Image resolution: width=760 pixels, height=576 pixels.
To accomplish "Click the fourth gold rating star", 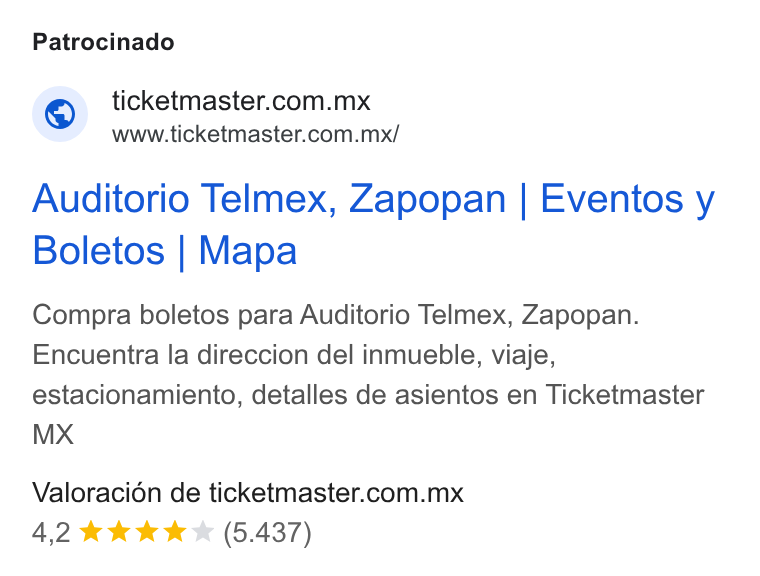I will coord(175,531).
